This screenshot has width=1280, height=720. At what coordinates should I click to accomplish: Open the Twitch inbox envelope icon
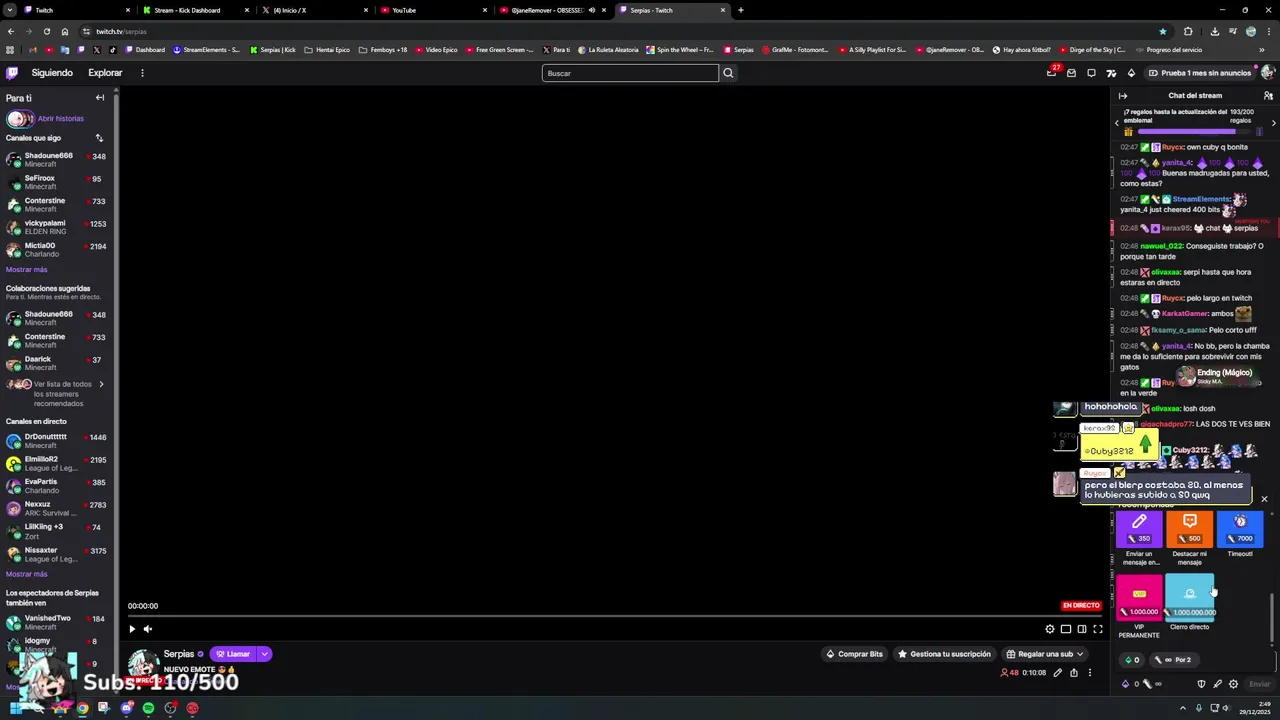tap(1071, 73)
